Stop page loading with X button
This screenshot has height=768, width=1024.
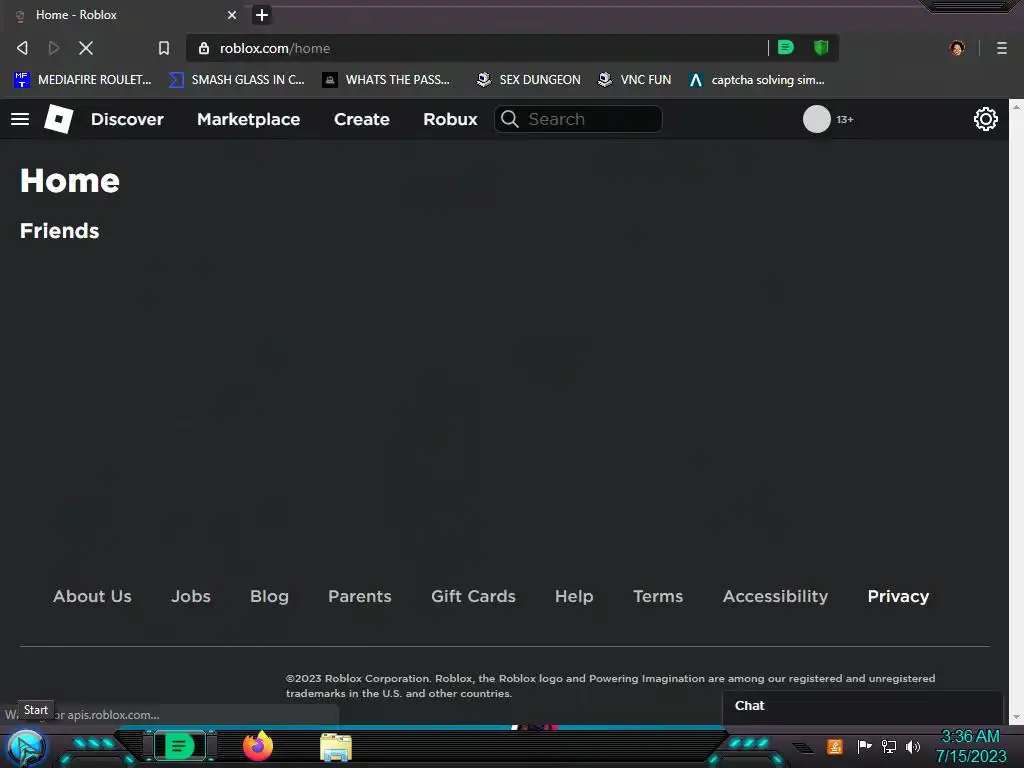pos(86,48)
